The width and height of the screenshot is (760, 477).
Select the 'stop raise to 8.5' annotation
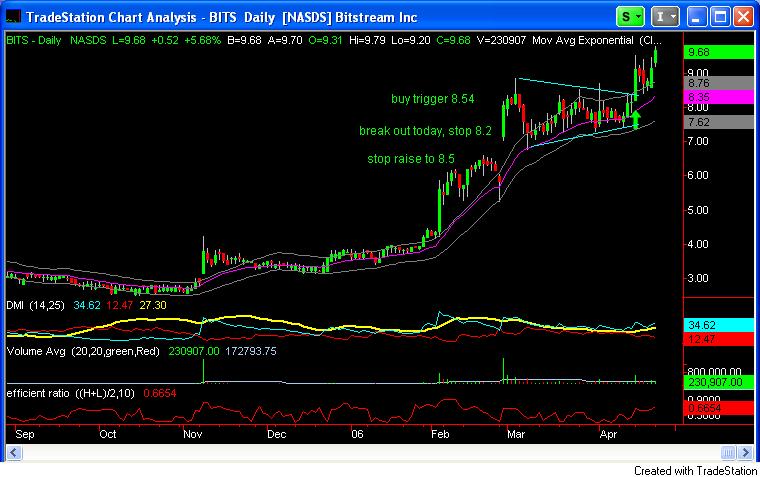pos(411,159)
